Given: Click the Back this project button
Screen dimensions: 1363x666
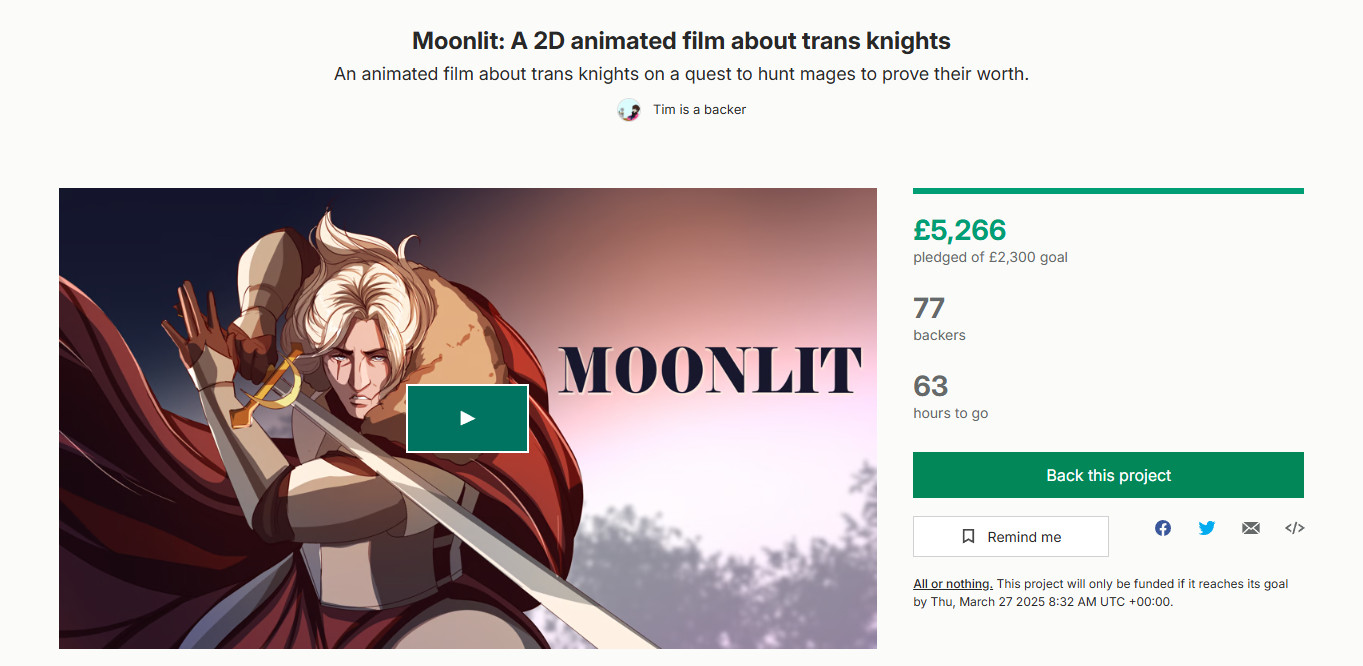Looking at the screenshot, I should [x=1108, y=475].
